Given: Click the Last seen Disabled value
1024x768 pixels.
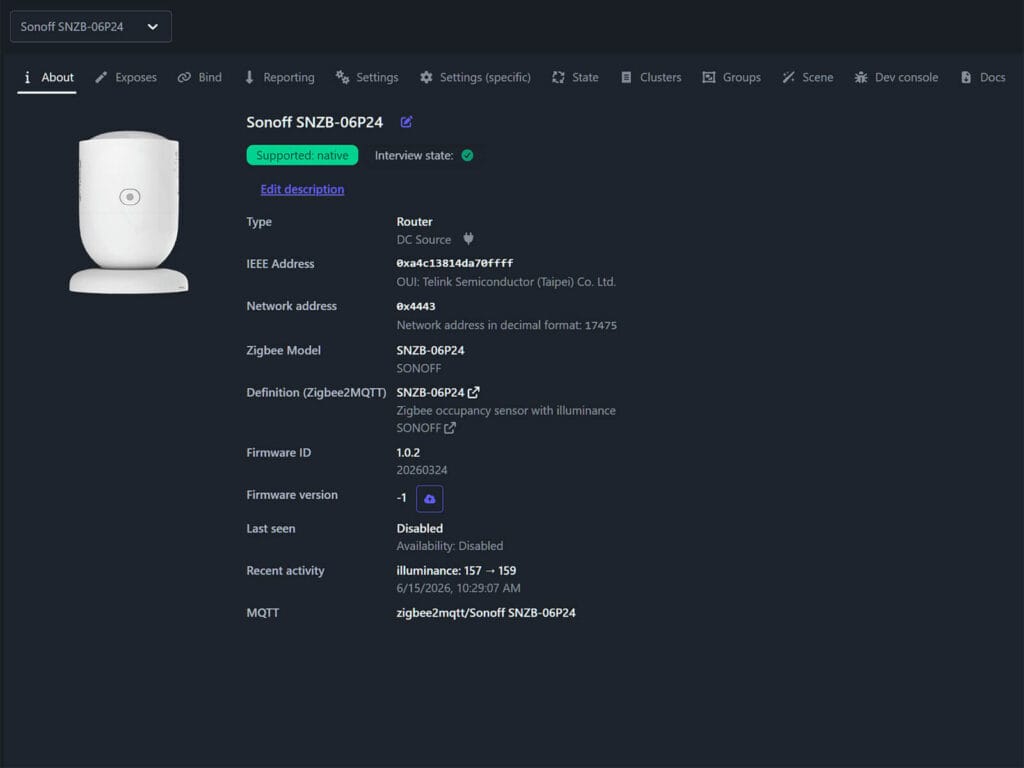Looking at the screenshot, I should coord(419,528).
